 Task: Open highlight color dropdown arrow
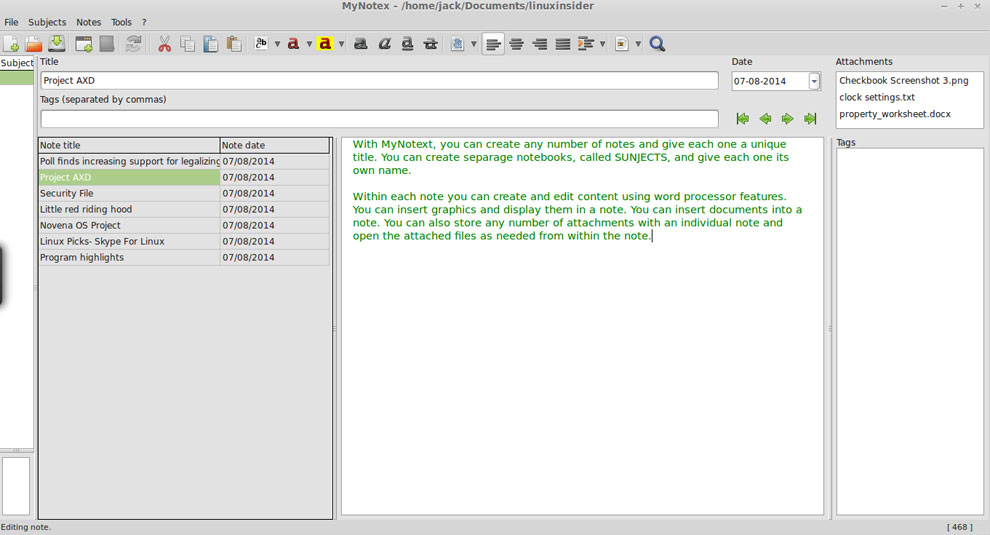pyautogui.click(x=342, y=44)
